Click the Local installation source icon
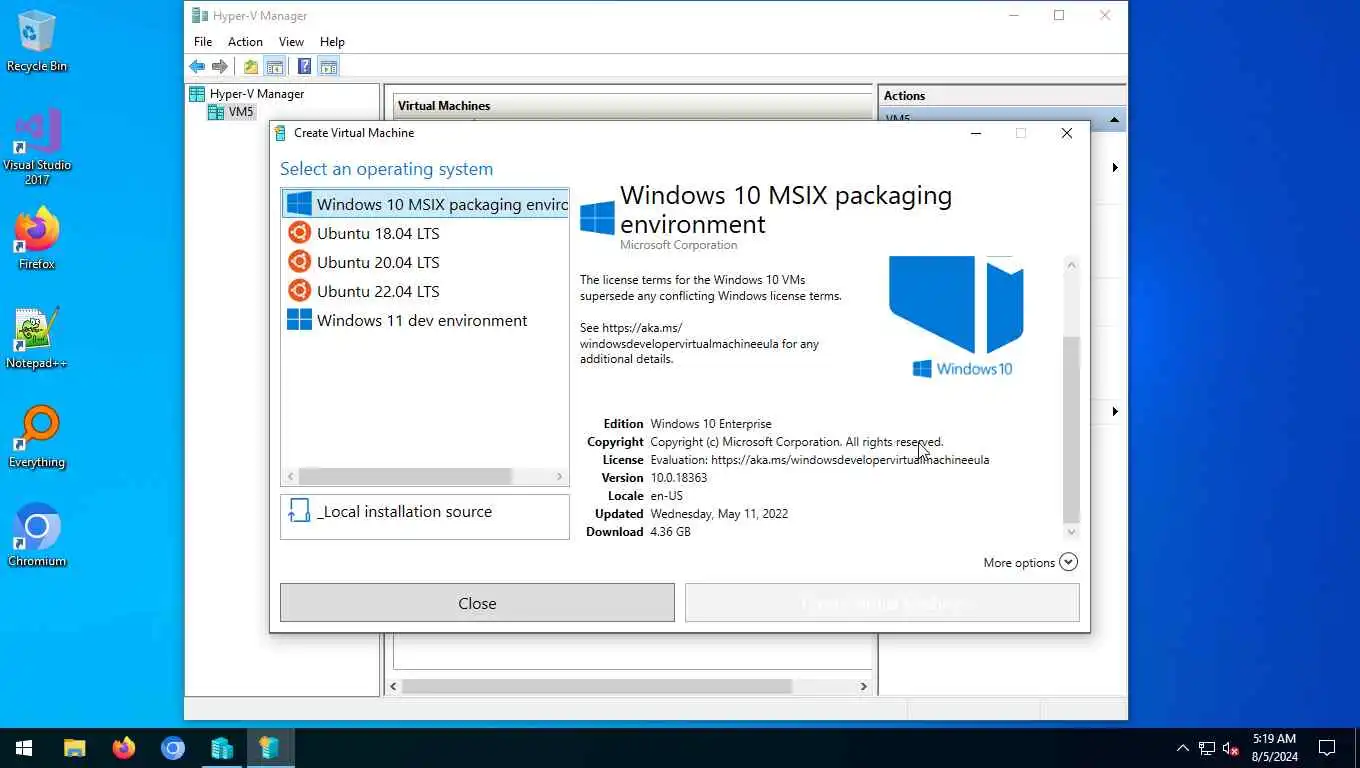The height and width of the screenshot is (768, 1360). click(x=298, y=511)
